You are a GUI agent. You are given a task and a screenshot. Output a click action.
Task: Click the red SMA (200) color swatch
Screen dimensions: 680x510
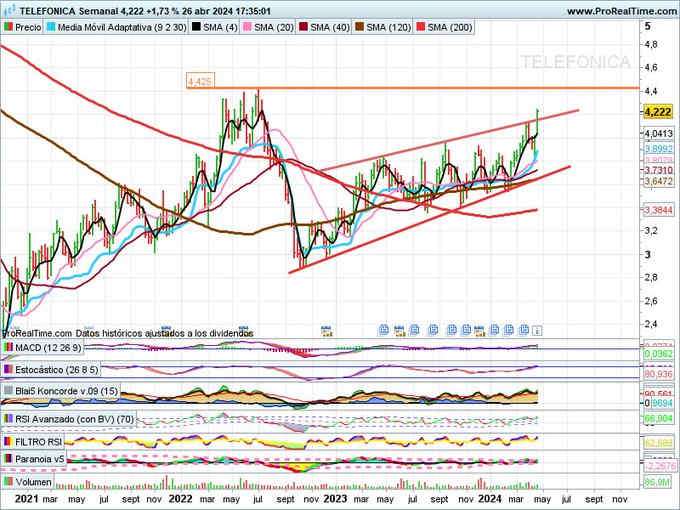click(x=421, y=27)
